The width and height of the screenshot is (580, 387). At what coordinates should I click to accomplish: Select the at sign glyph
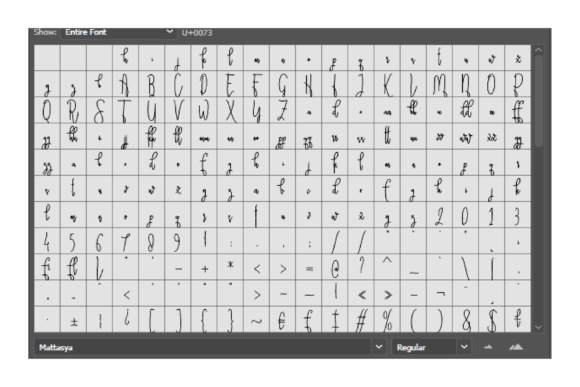point(335,267)
